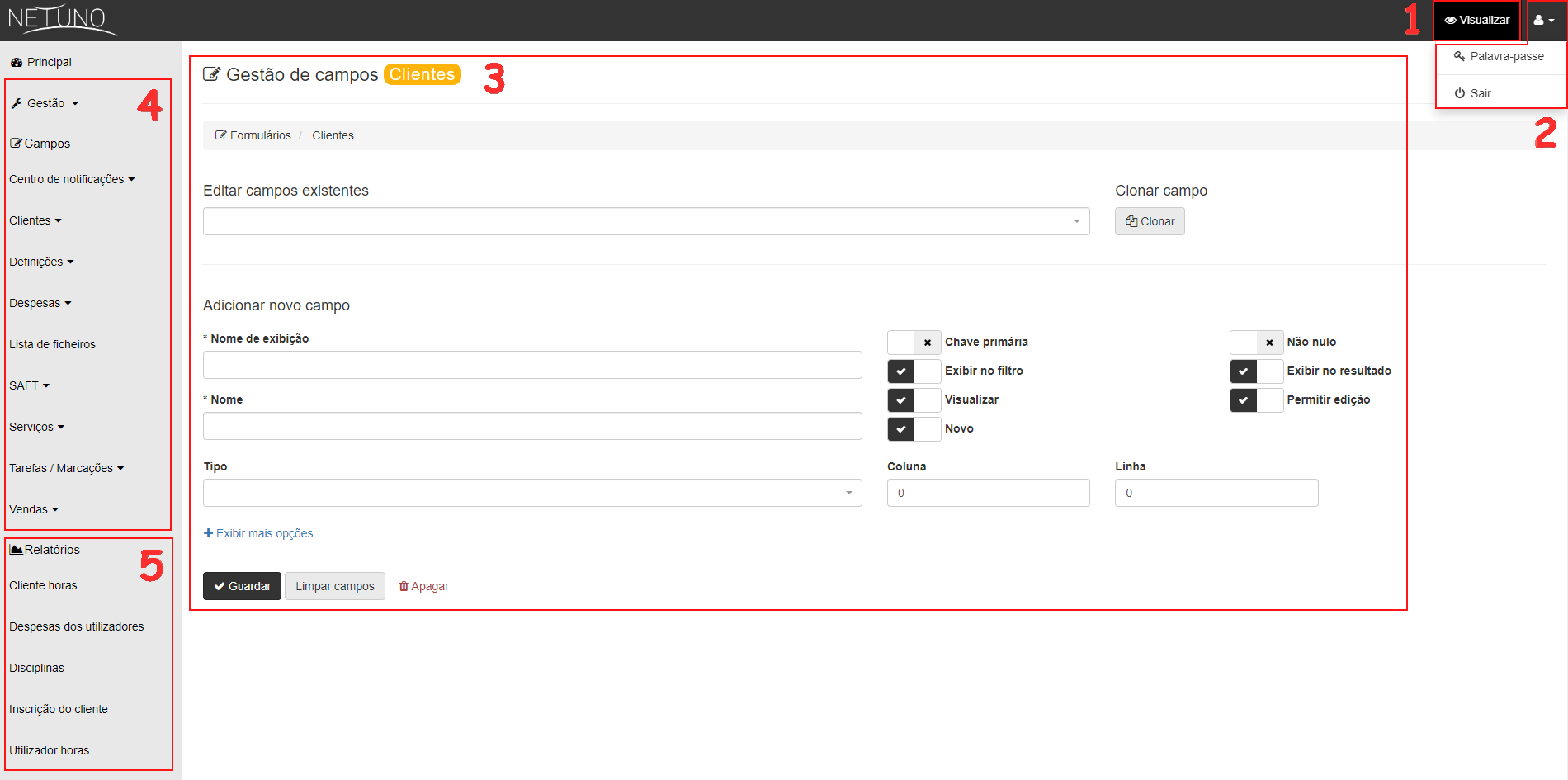Toggle the Visualizar field switch
The width and height of the screenshot is (1568, 780).
[x=914, y=399]
